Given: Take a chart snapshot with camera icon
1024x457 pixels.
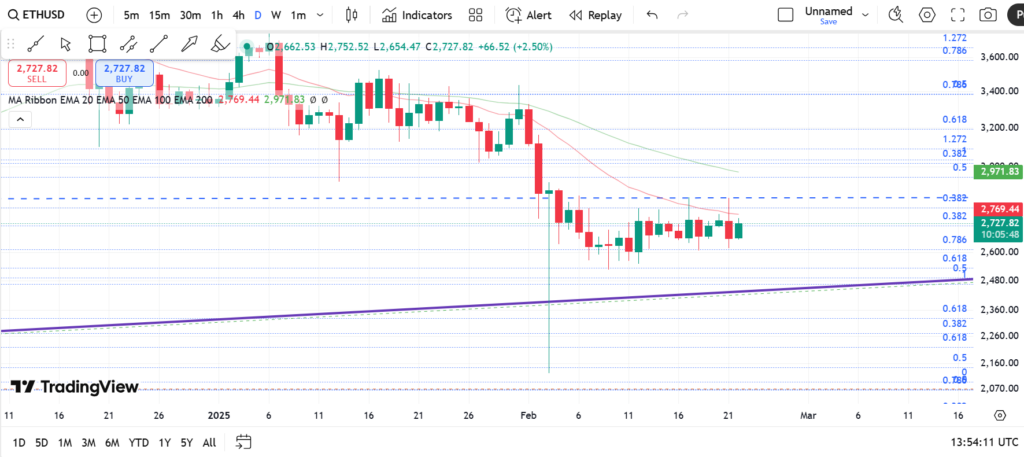Looking at the screenshot, I should coord(987,15).
